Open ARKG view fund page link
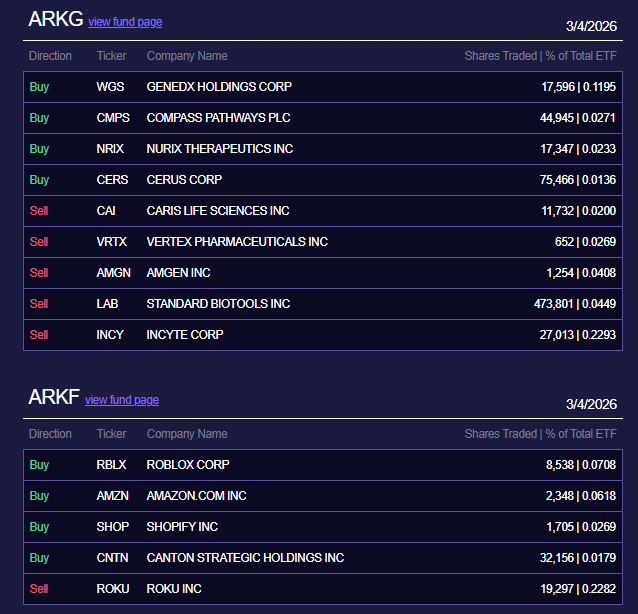Image resolution: width=638 pixels, height=614 pixels. click(x=125, y=22)
